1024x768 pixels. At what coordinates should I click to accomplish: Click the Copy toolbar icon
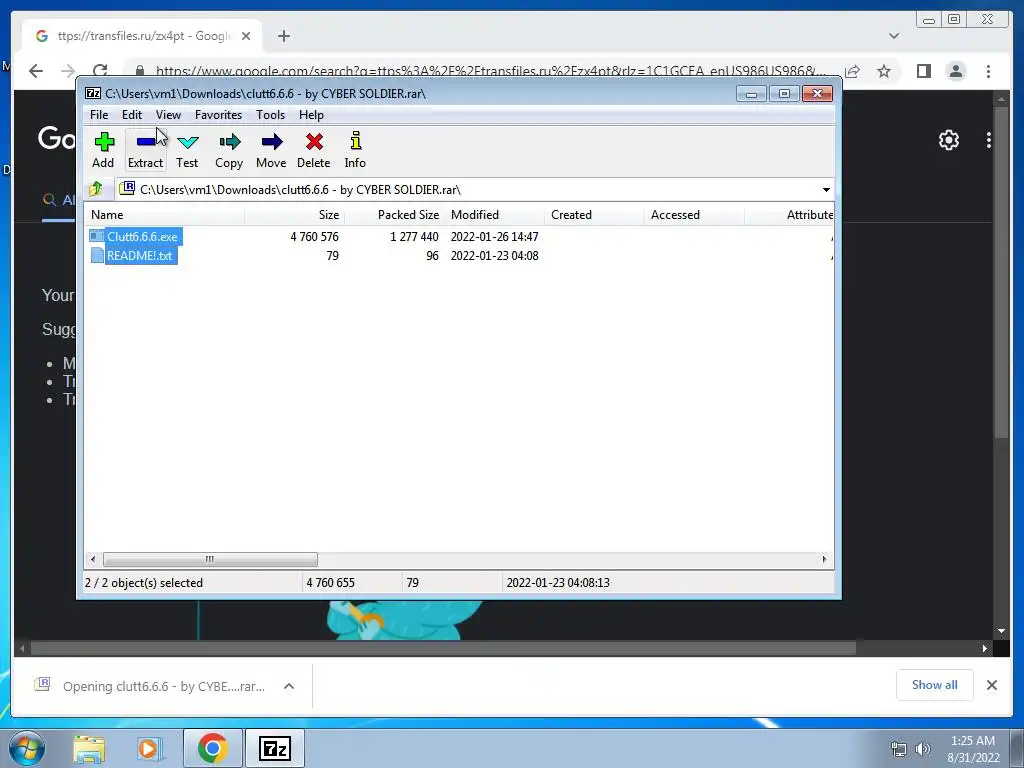click(229, 150)
